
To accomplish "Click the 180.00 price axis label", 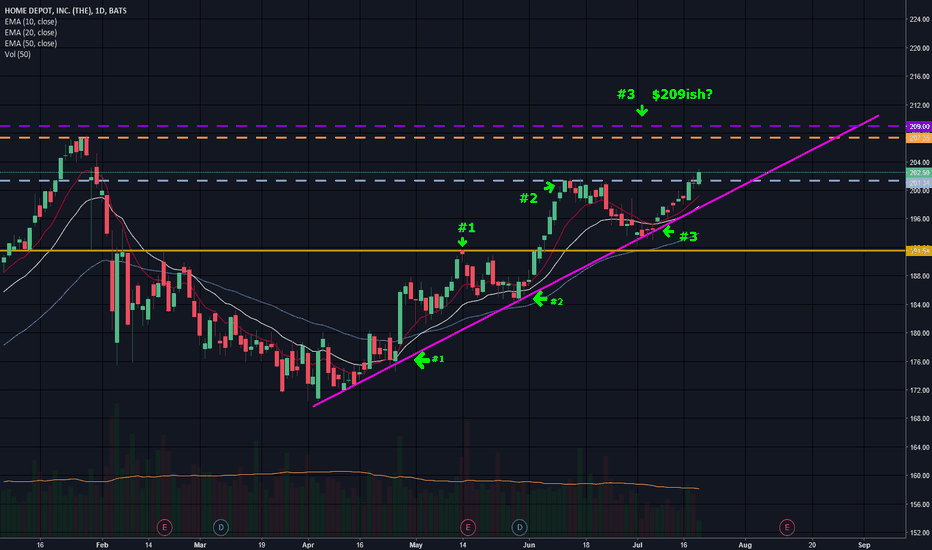I will (x=919, y=334).
